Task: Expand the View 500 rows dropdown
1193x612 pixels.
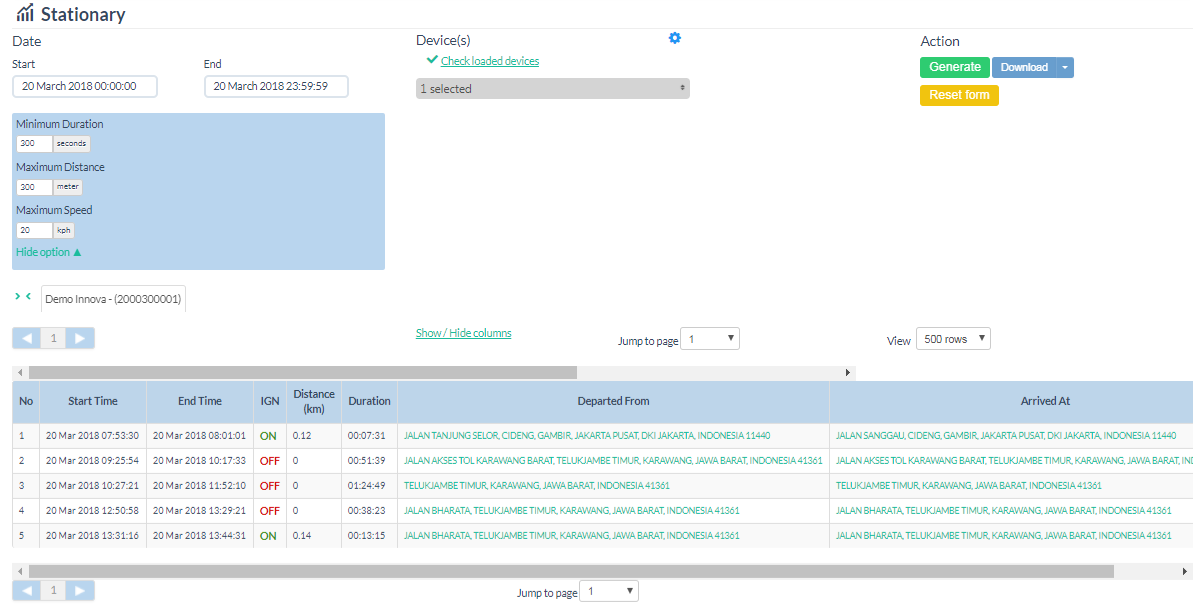Action: [x=952, y=339]
